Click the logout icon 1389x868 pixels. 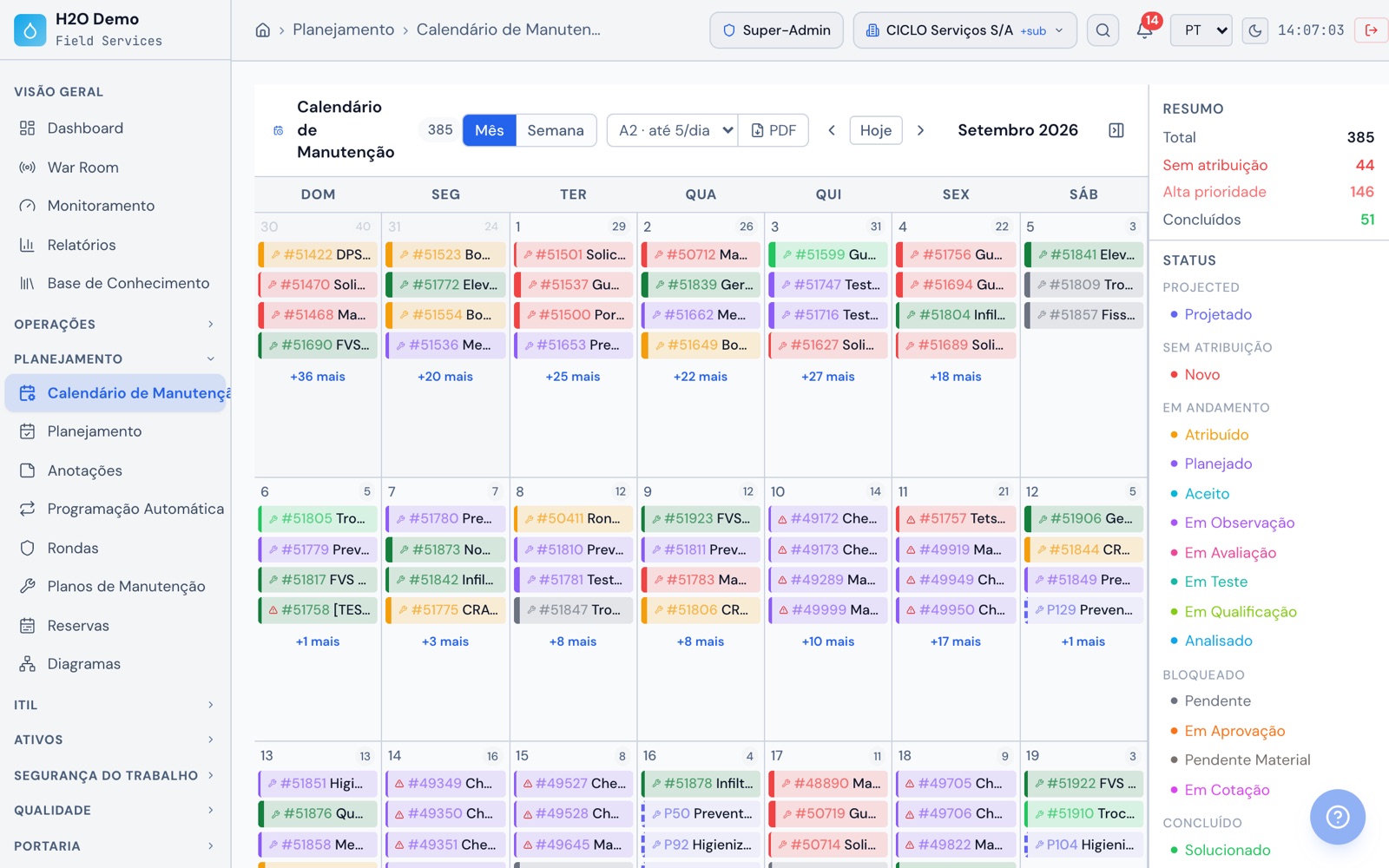coord(1372,30)
